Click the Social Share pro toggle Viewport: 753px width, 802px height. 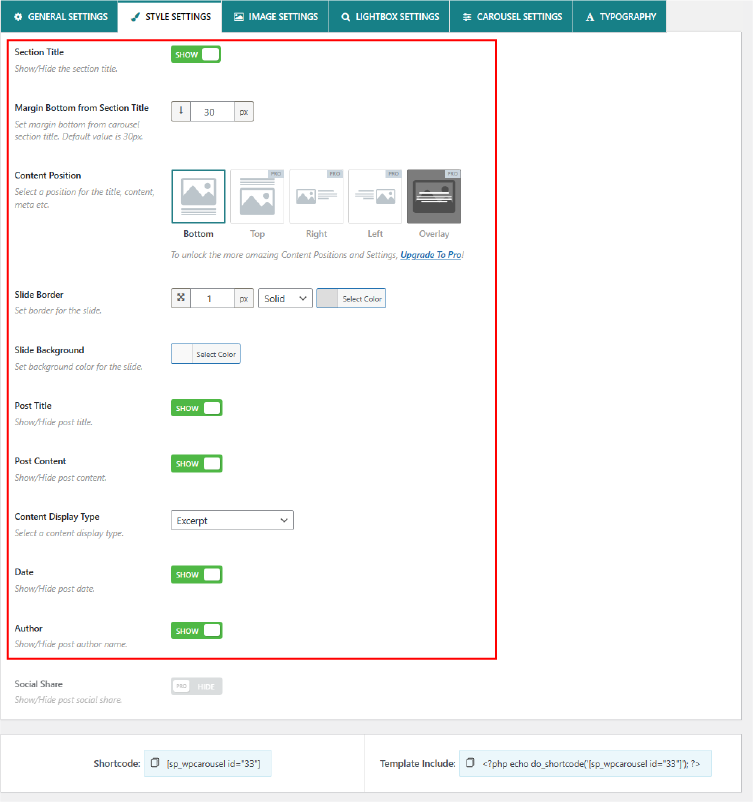[x=196, y=686]
